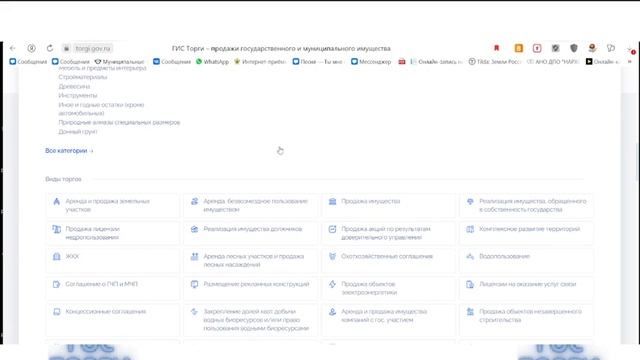This screenshot has height=360, width=640.
Task: Select the Стройматериалы category
Action: click(x=83, y=77)
